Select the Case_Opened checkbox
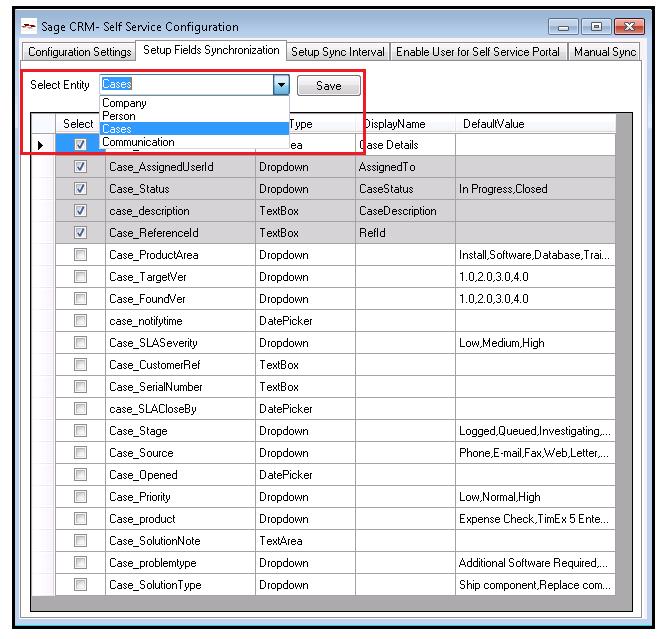668x639 pixels. pos(80,475)
